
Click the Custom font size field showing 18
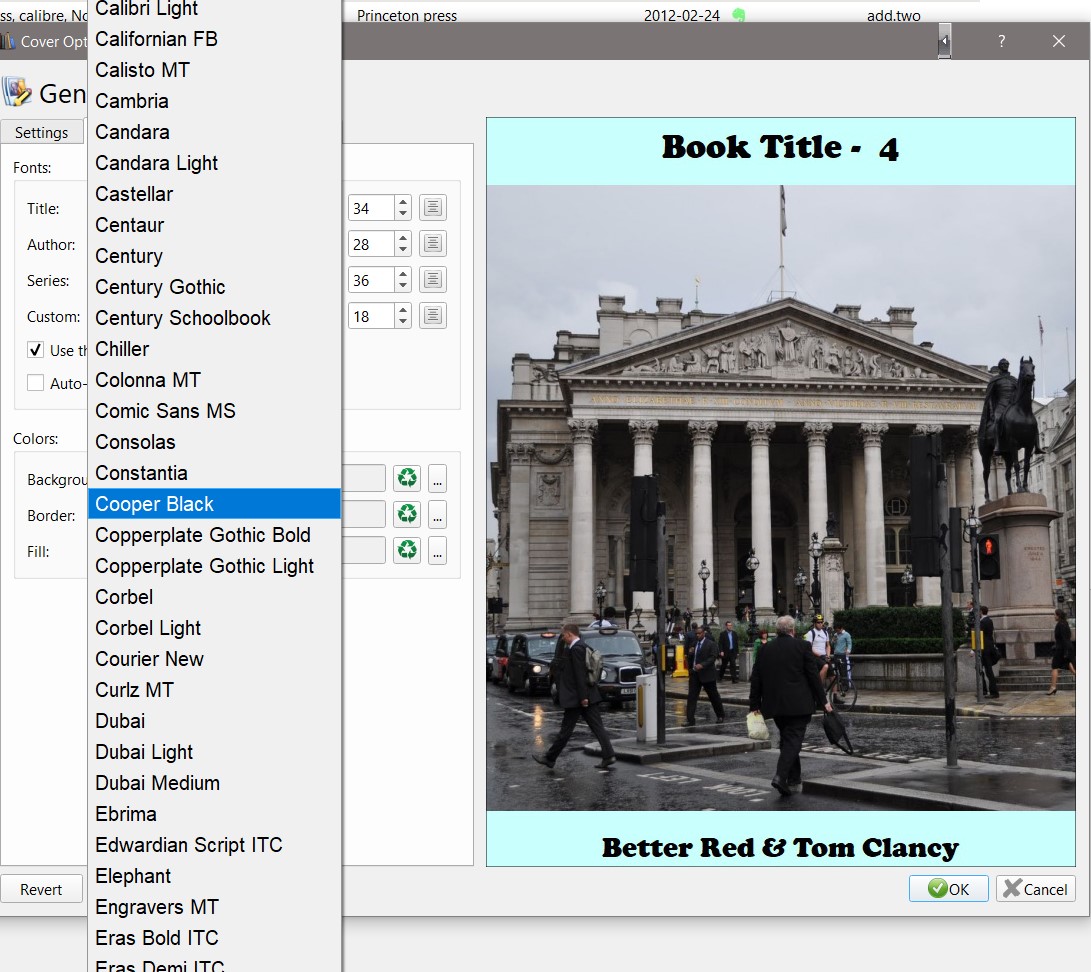(x=372, y=317)
